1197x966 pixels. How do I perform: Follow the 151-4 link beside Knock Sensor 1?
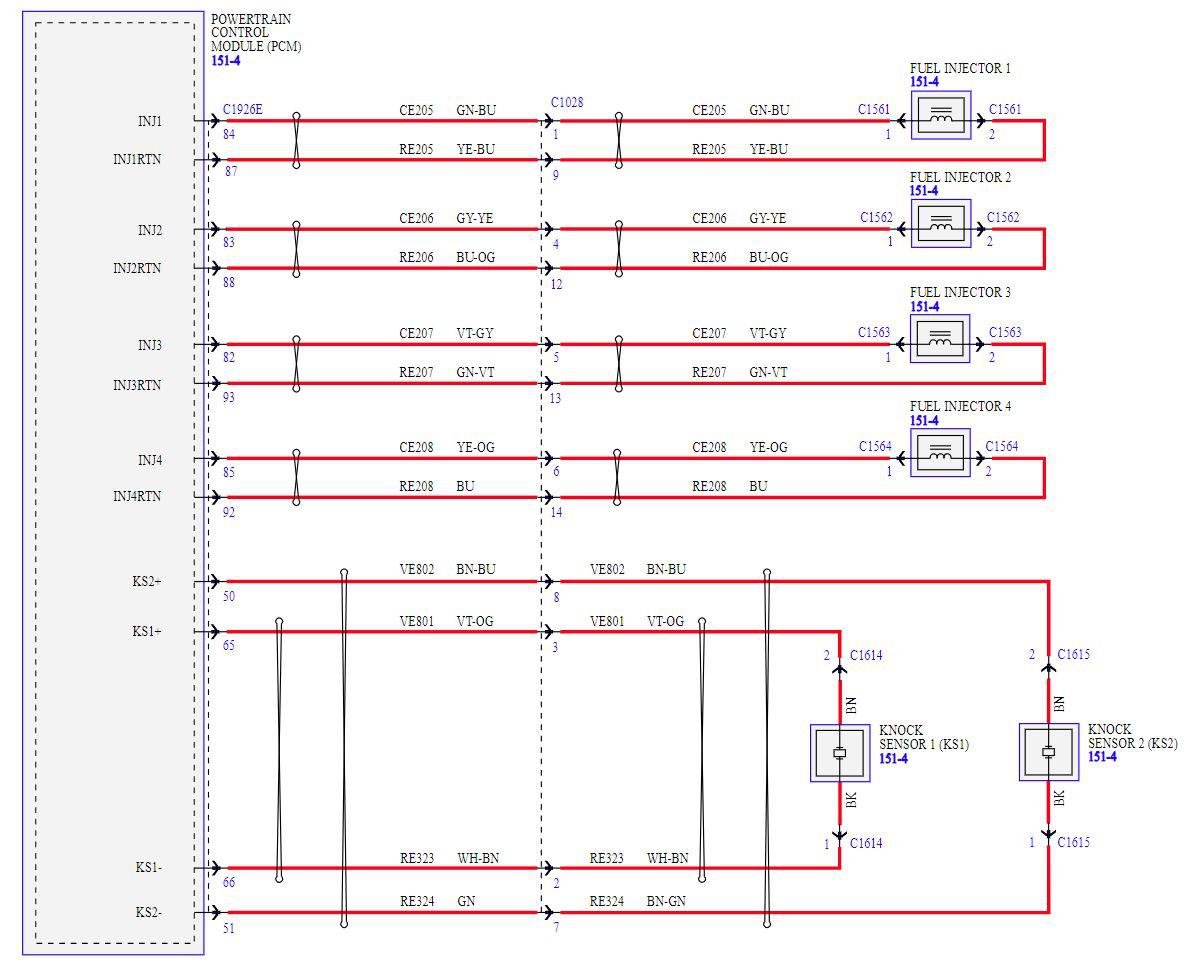[893, 758]
